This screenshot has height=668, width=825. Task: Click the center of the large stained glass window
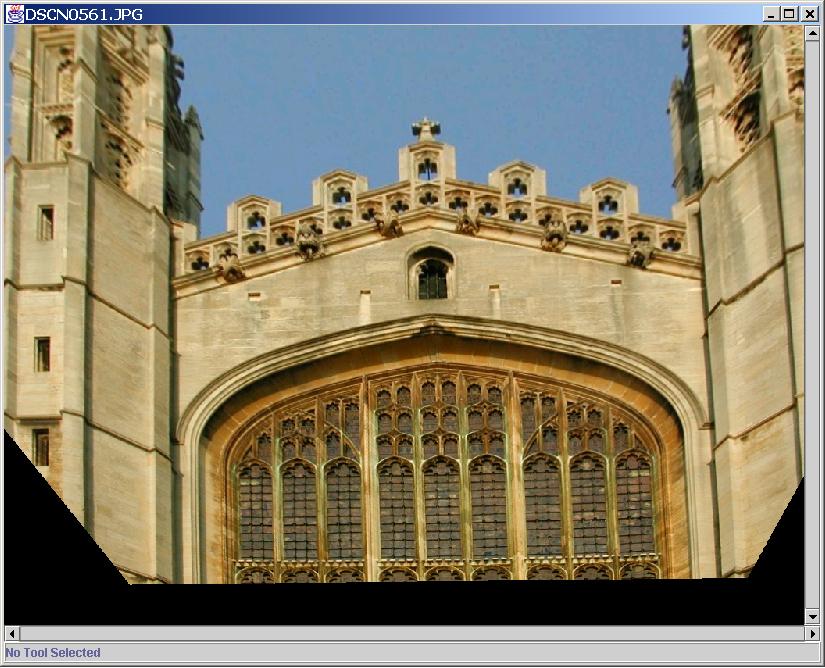click(x=447, y=480)
